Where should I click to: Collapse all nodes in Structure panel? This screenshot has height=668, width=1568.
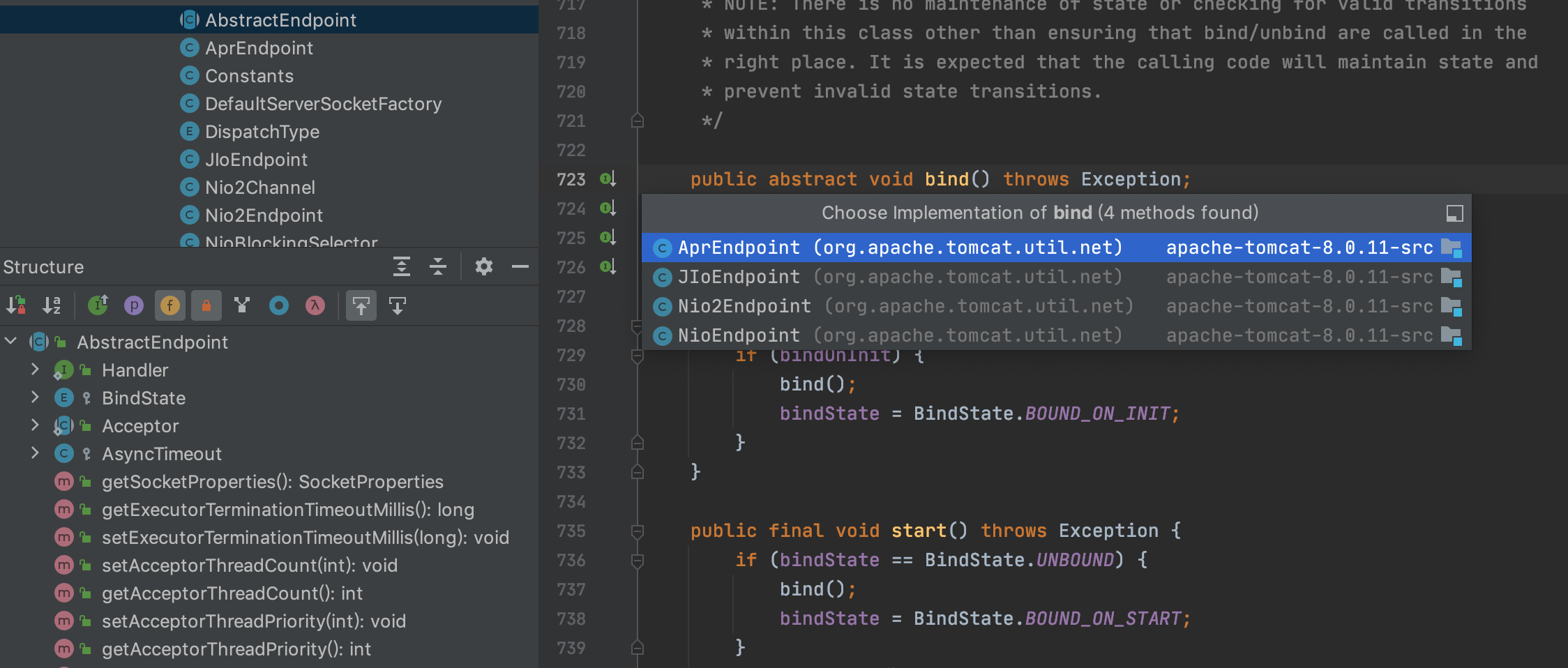[x=438, y=266]
